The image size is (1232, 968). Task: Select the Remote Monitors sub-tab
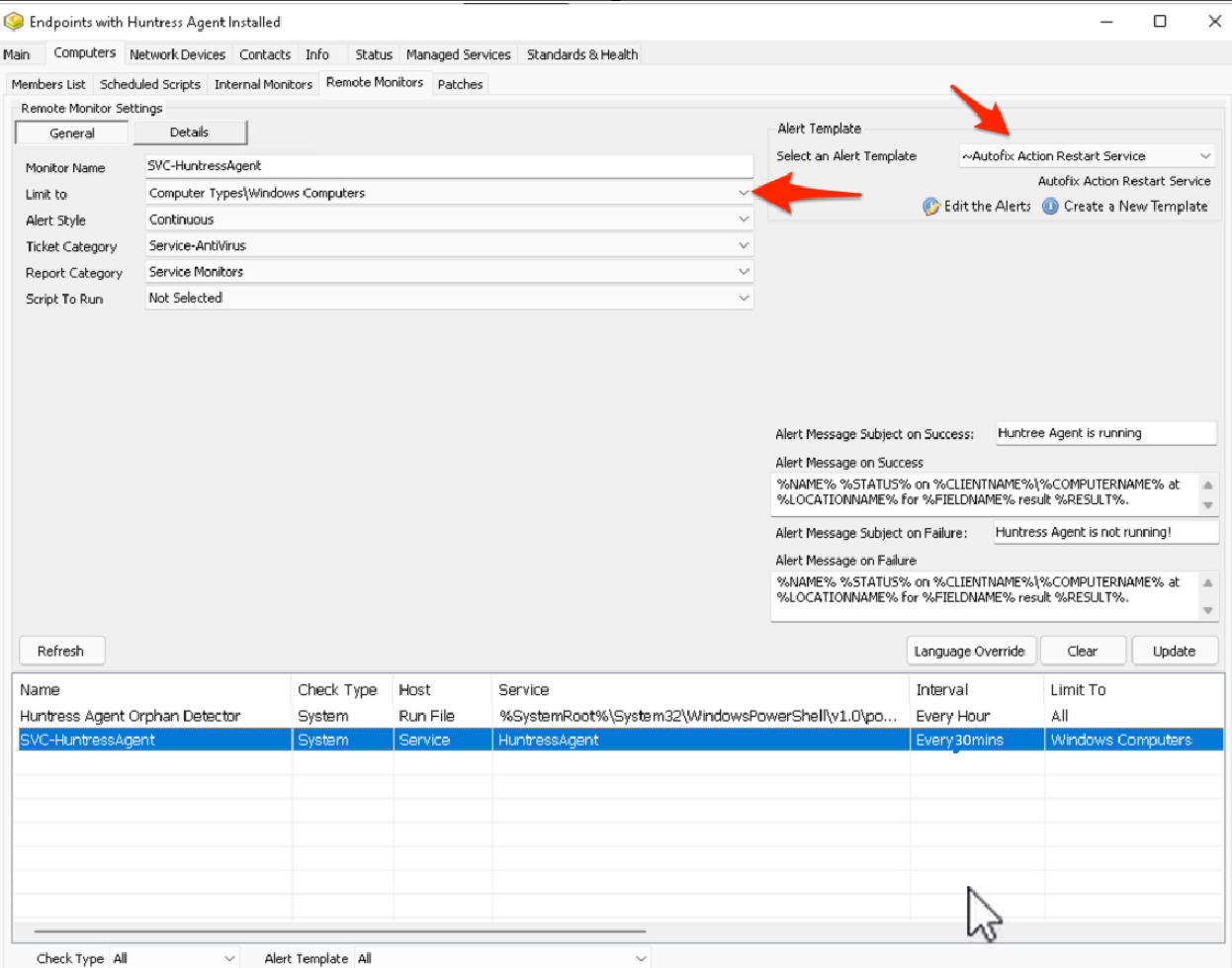click(375, 83)
